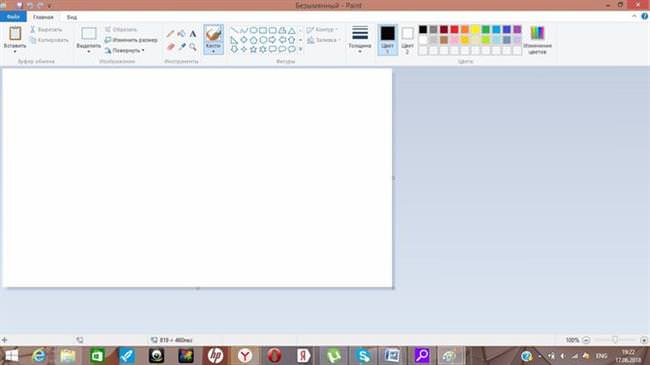The width and height of the screenshot is (650, 365).
Task: Select the Fill with color bucket tool
Action: [x=182, y=34]
